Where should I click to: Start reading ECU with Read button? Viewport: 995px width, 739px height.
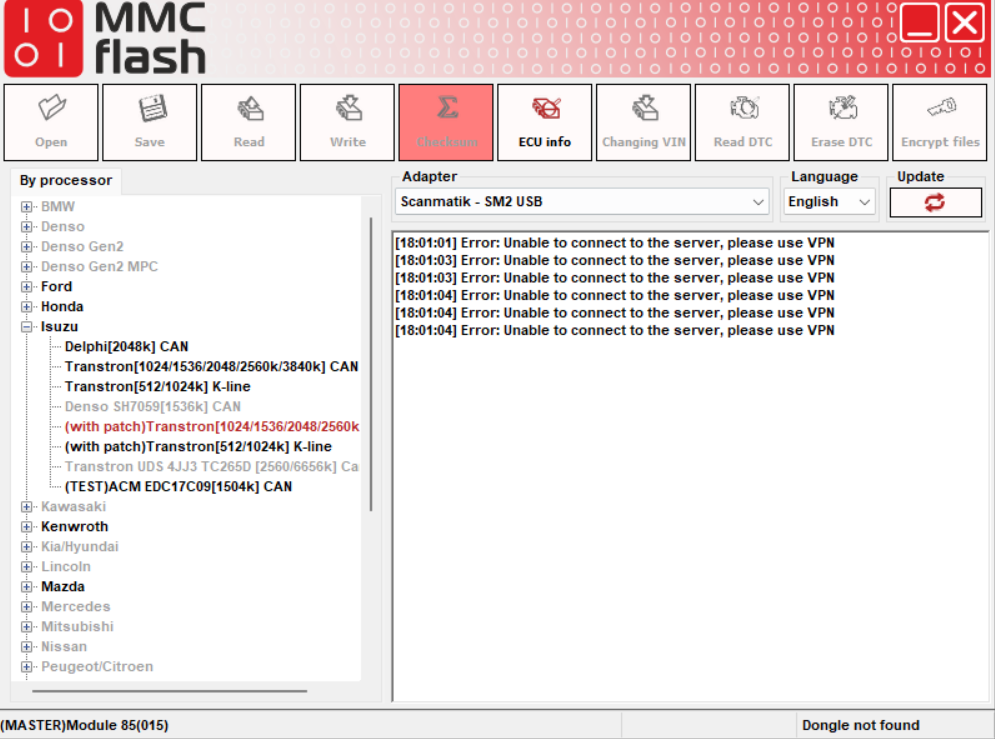(x=249, y=122)
